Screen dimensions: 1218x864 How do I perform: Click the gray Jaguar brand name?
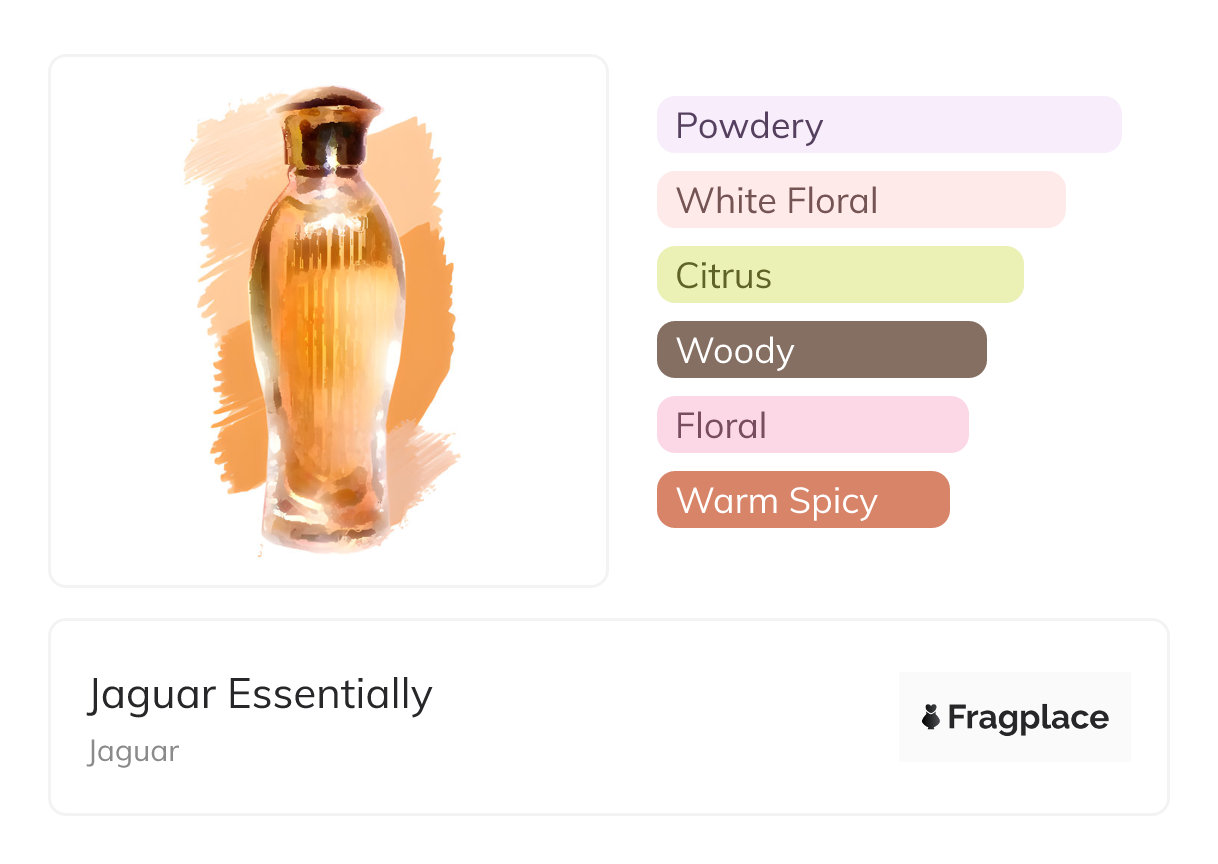tap(133, 751)
